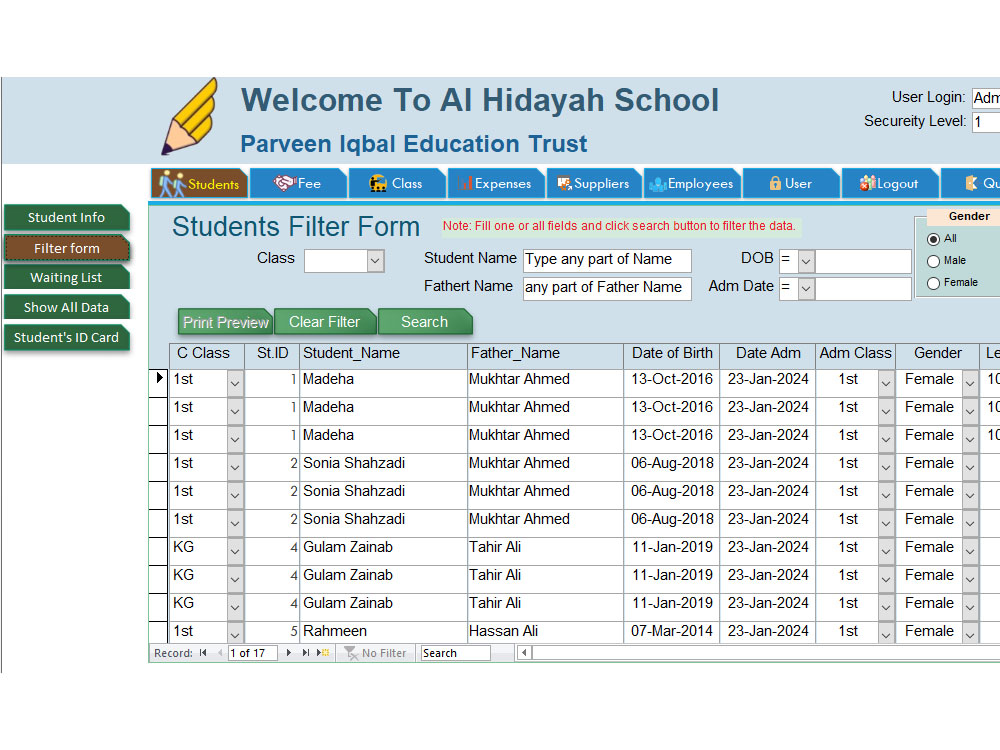
Task: Open Gender dropdown in first Madeha row
Action: click(x=970, y=382)
